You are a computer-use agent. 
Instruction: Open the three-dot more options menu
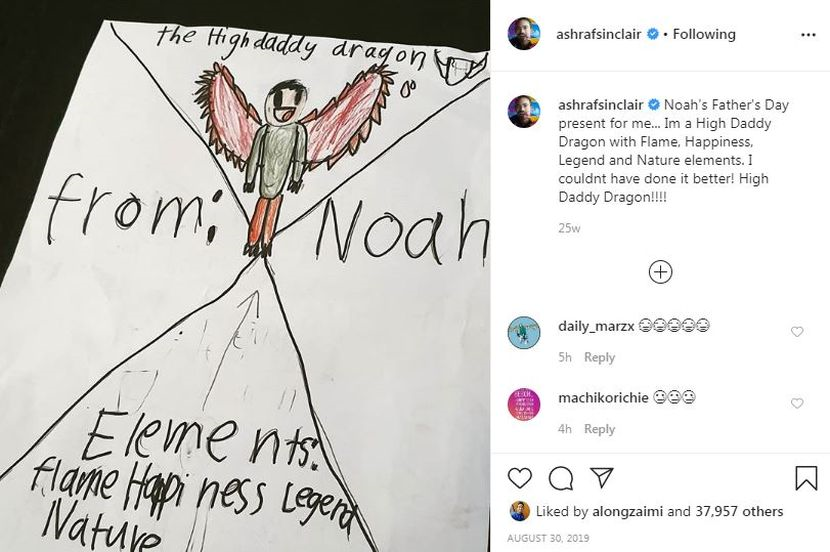tap(808, 34)
